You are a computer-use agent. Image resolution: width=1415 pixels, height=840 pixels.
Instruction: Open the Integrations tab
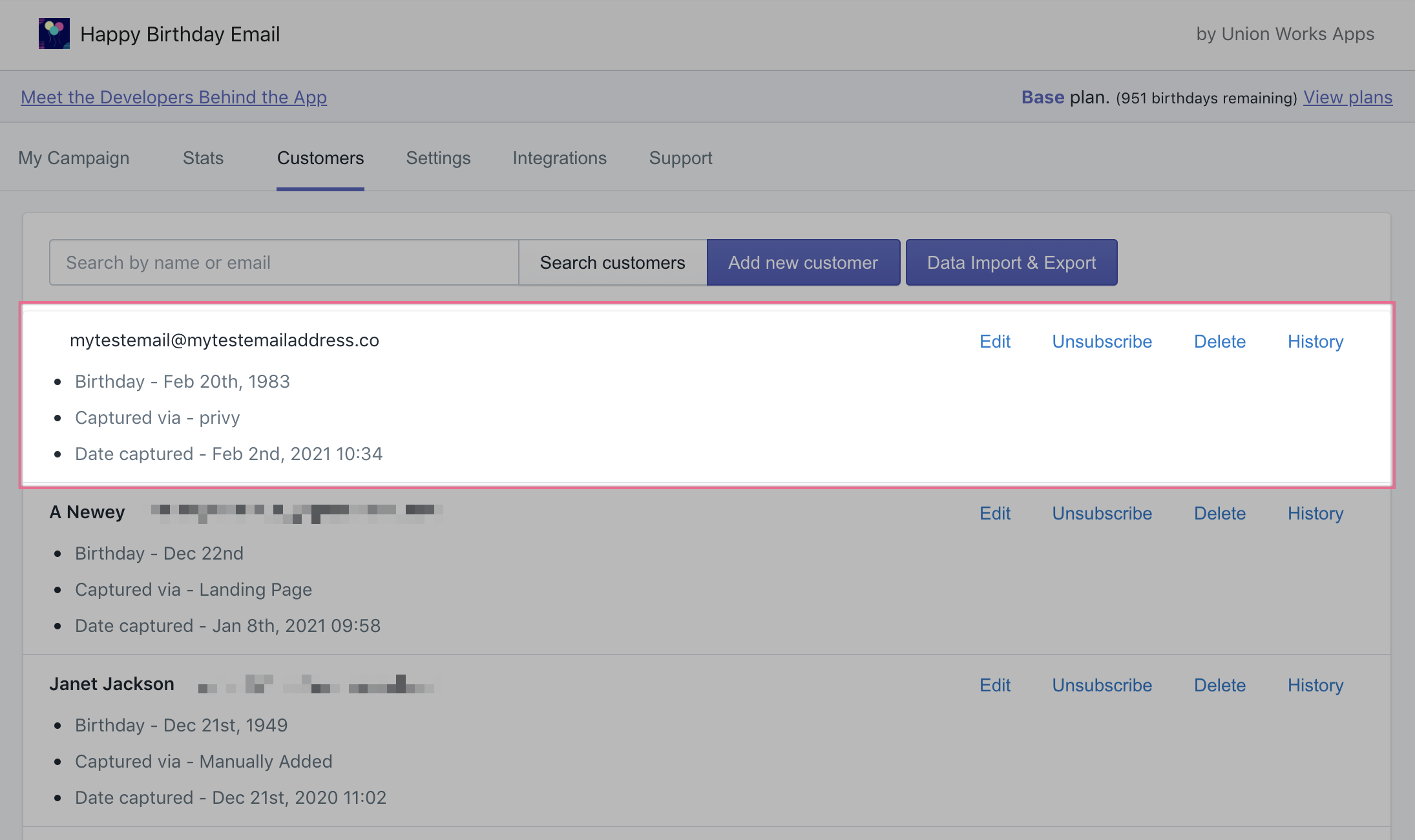click(x=560, y=158)
